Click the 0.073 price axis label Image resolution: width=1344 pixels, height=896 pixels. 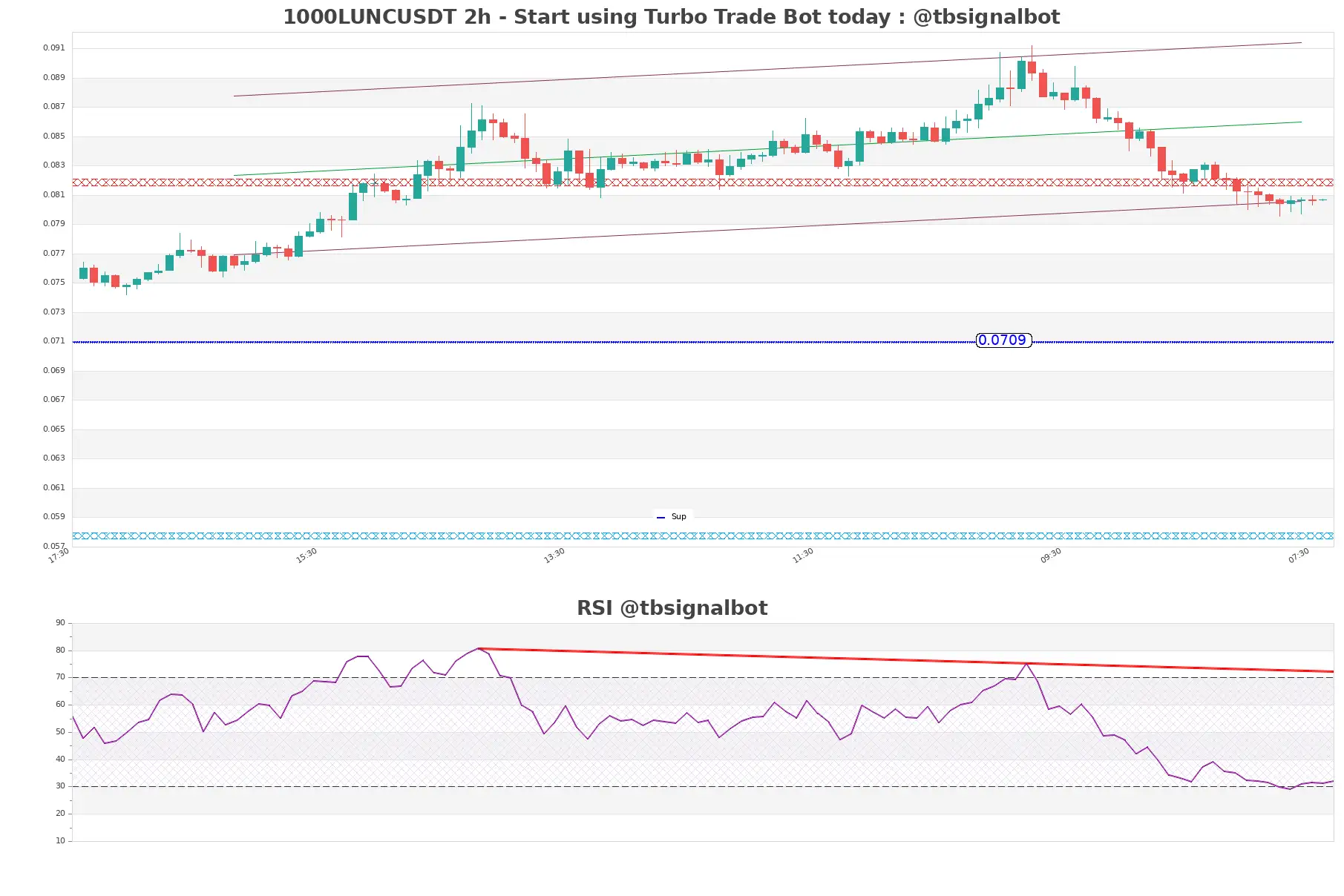point(53,312)
